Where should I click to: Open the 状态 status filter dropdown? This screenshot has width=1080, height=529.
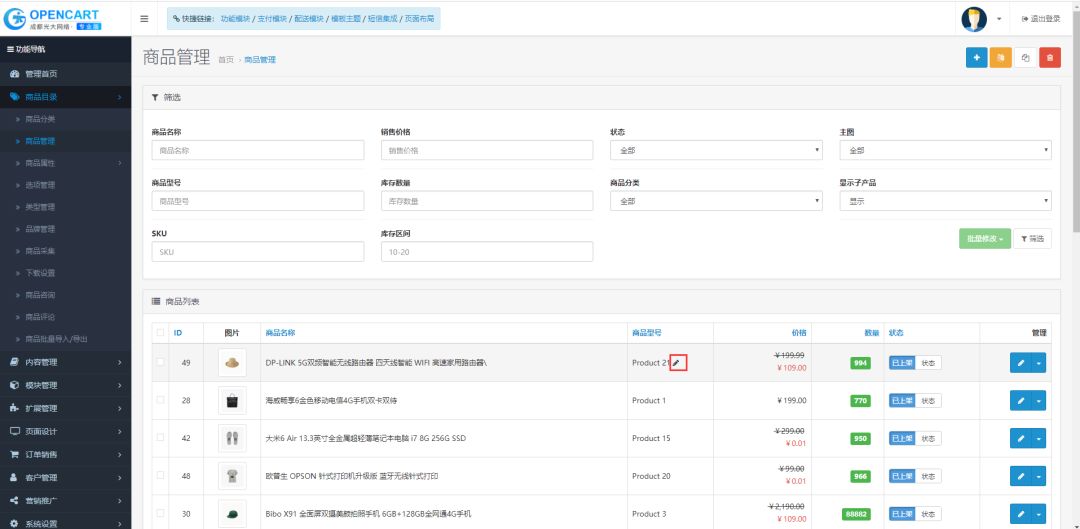(x=716, y=150)
